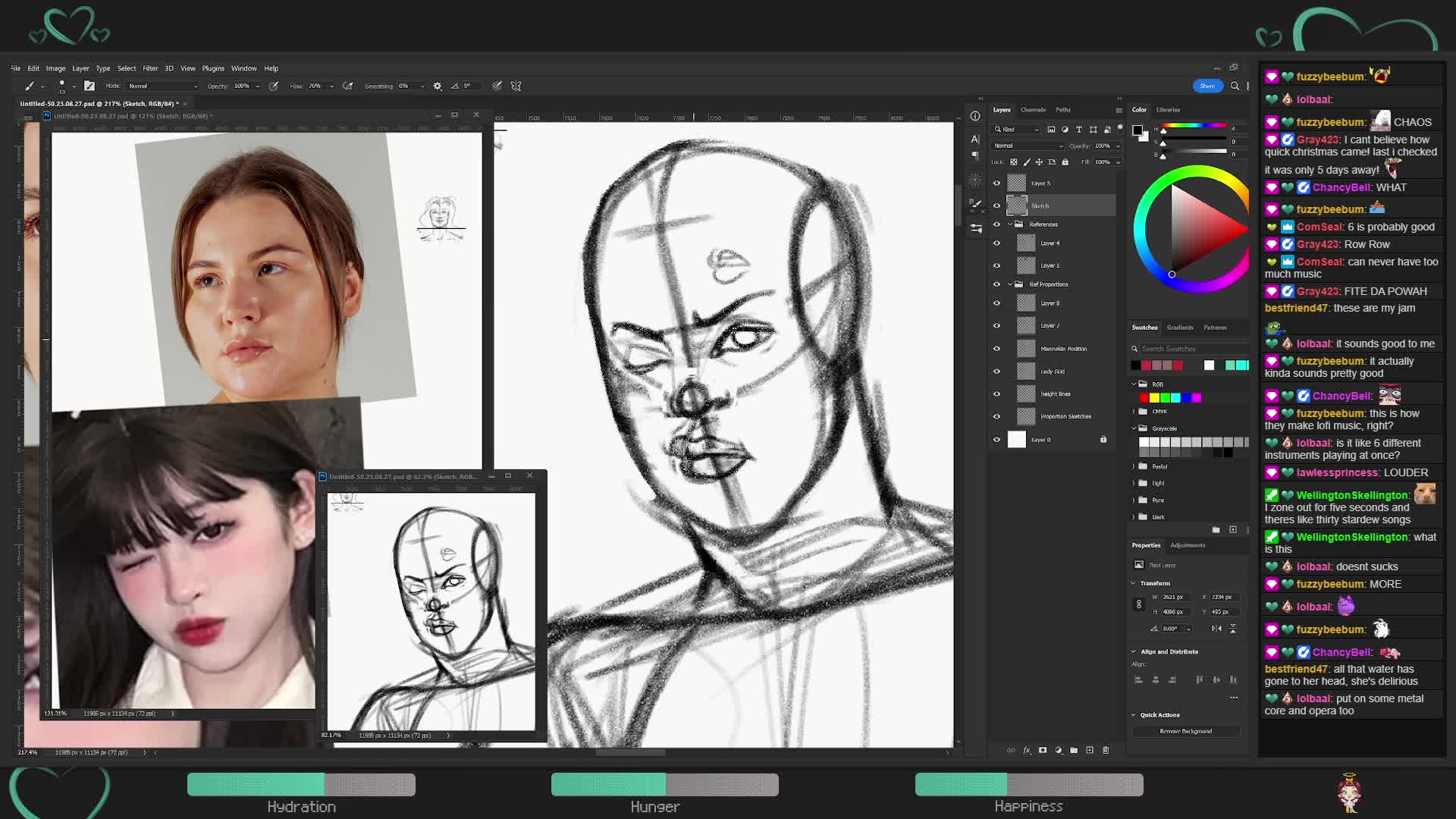
Task: Lock image pixels brush icon
Action: [1027, 162]
